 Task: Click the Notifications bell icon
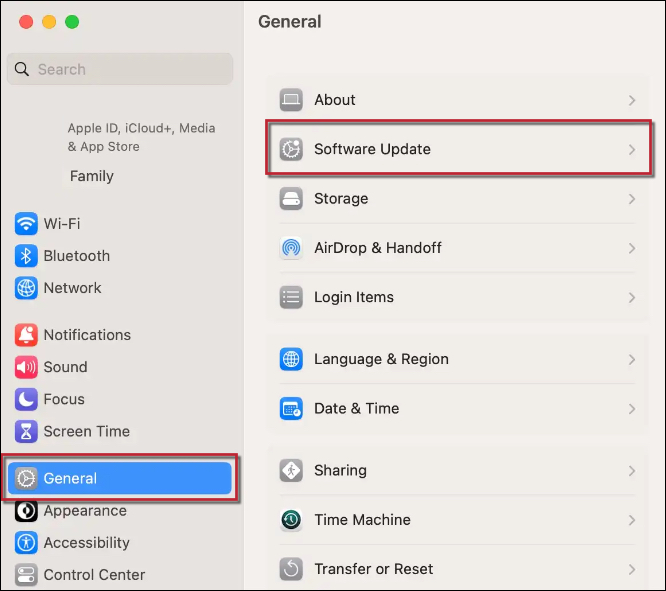click(26, 335)
